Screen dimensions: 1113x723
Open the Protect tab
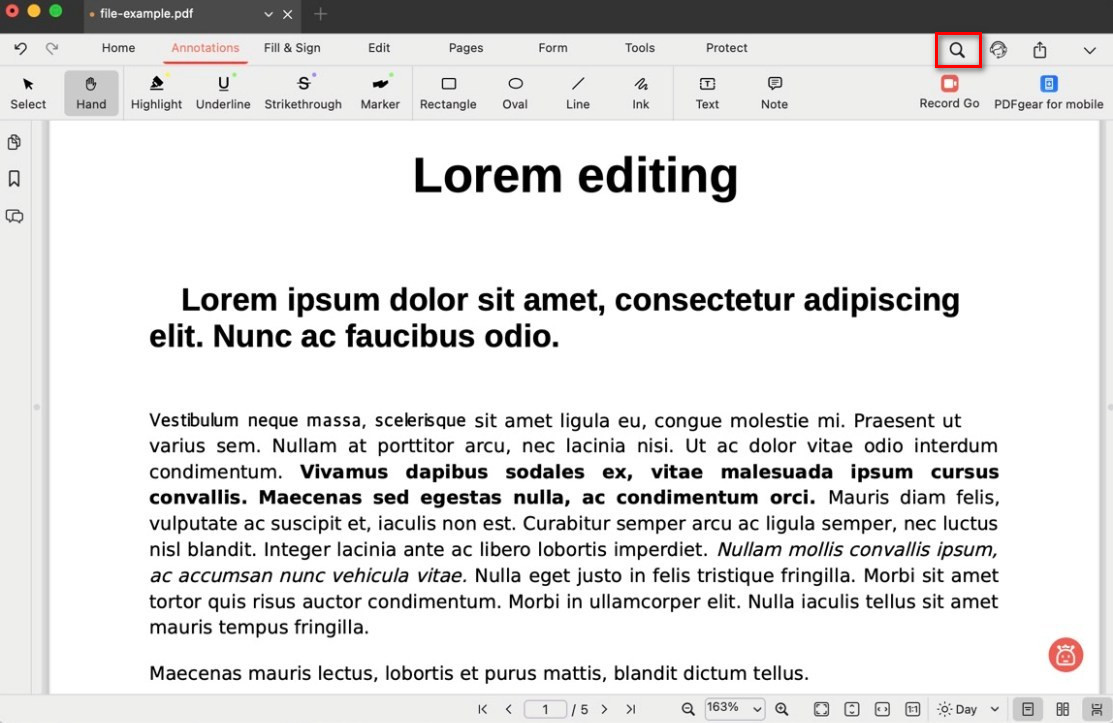(x=727, y=48)
